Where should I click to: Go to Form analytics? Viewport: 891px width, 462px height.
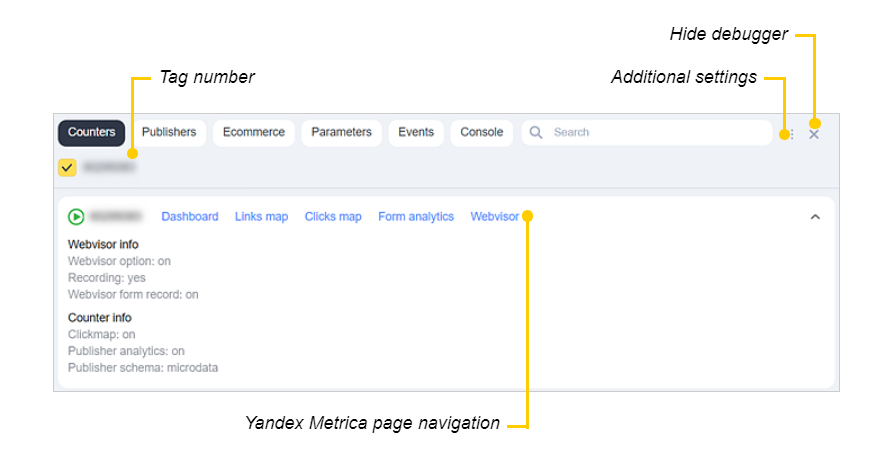416,216
